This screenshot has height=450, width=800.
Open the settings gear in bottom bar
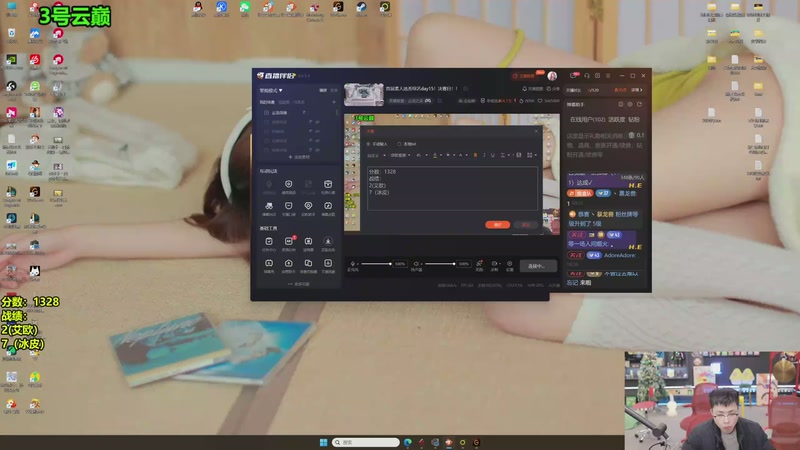pyautogui.click(x=509, y=264)
